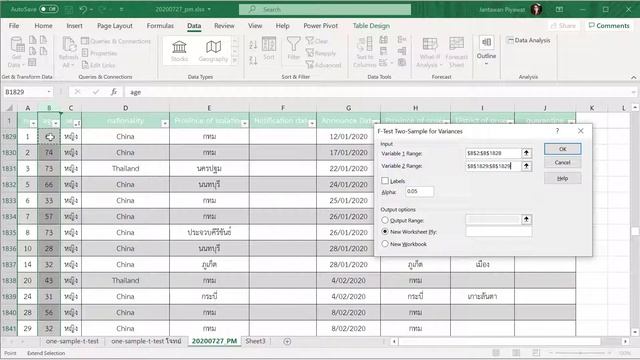Click Get Data icon
640x360 pixels.
(17, 52)
